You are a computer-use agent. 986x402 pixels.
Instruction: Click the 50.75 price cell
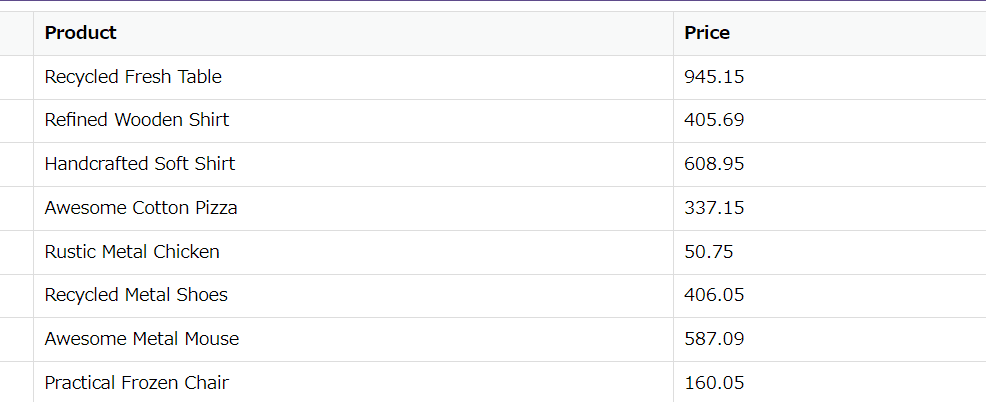(x=709, y=252)
